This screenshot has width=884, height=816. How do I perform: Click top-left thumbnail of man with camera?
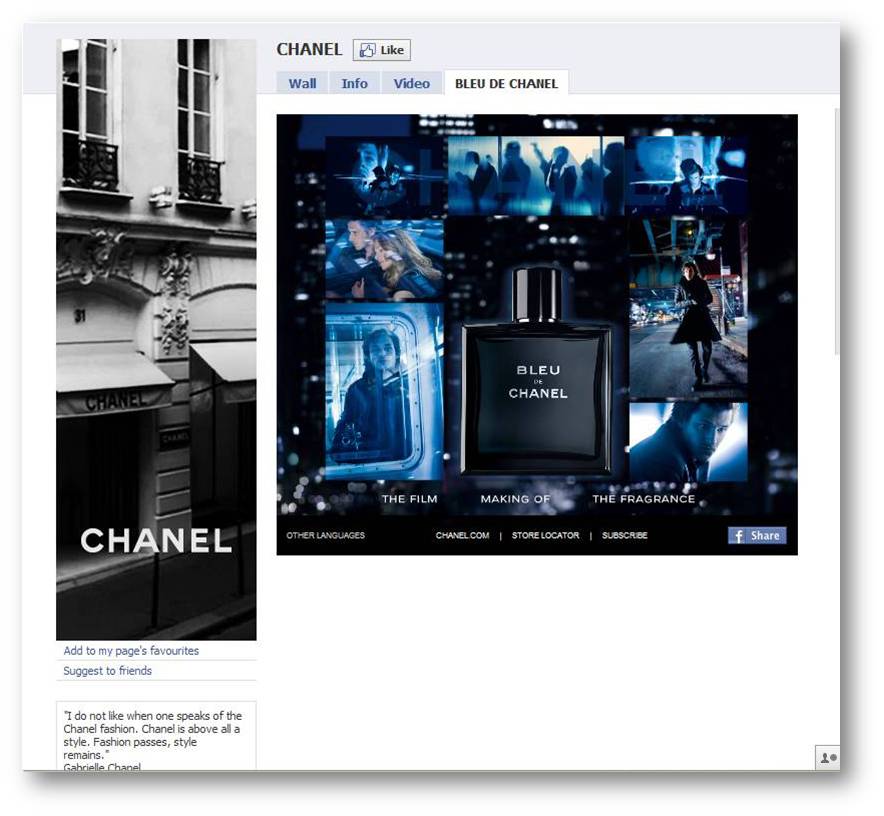tap(384, 175)
